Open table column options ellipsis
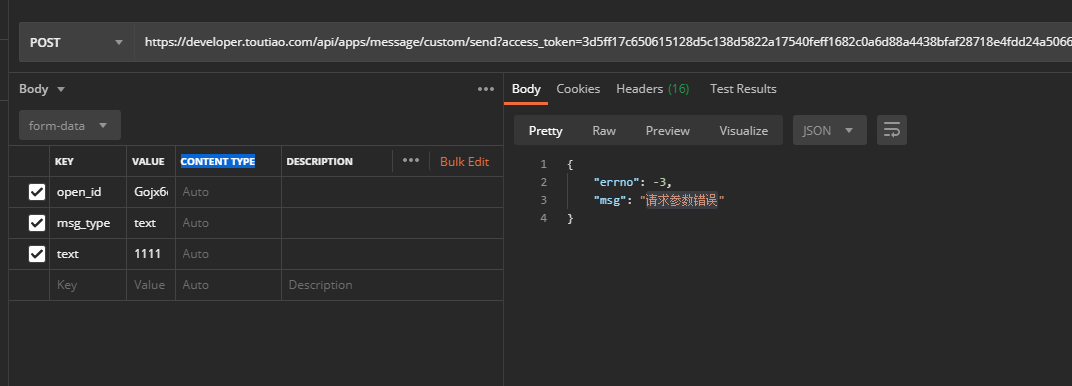 [410, 161]
